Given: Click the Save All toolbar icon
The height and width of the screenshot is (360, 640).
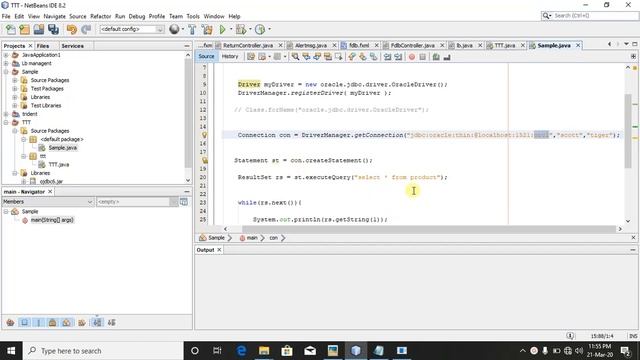Looking at the screenshot, I should click(53, 29).
